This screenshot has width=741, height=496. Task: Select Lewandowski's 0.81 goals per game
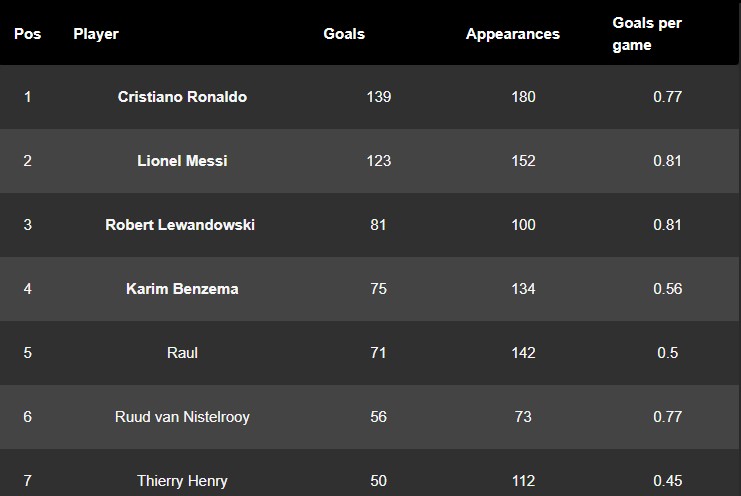(668, 225)
